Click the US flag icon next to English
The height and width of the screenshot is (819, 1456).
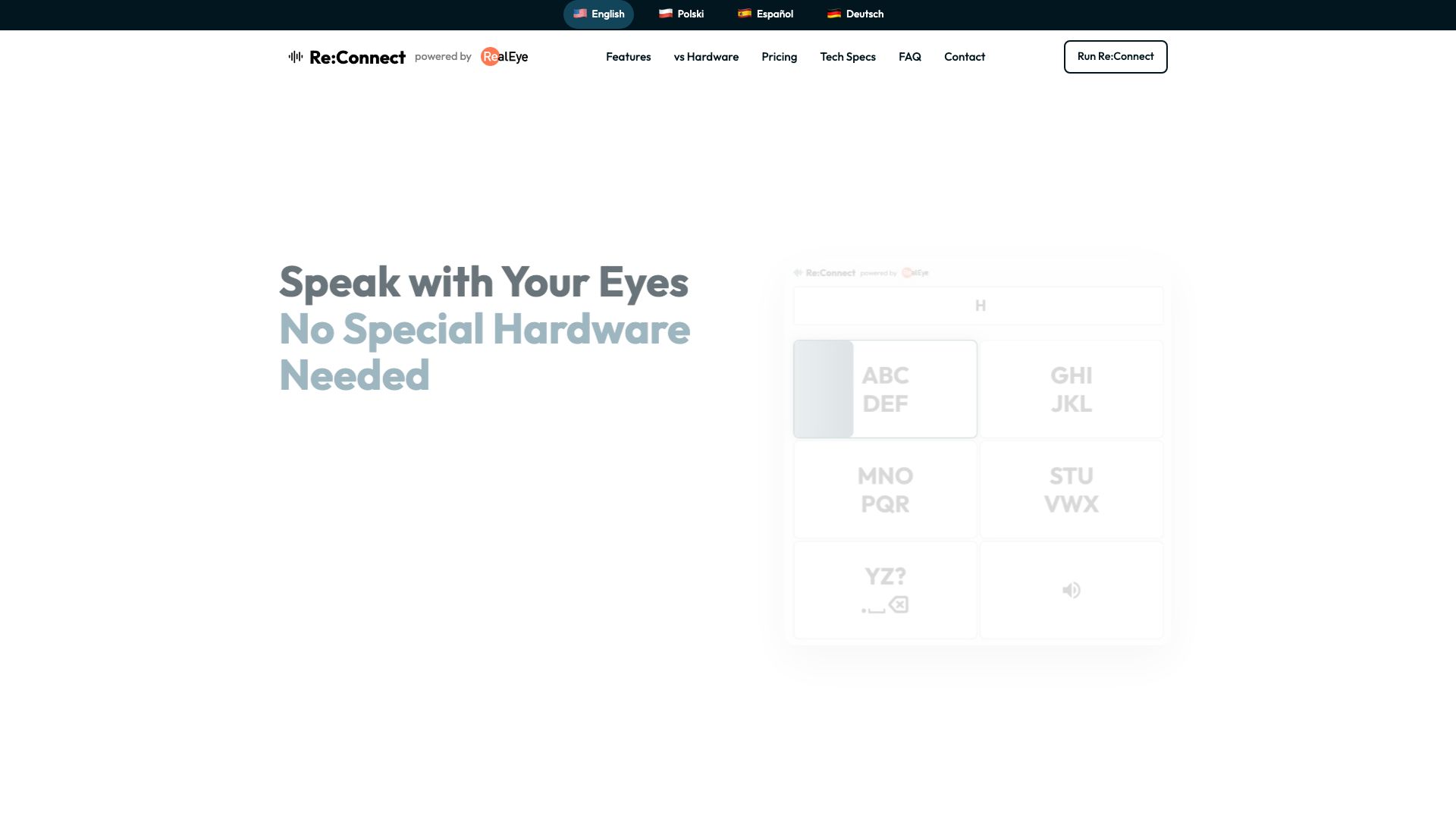(580, 14)
